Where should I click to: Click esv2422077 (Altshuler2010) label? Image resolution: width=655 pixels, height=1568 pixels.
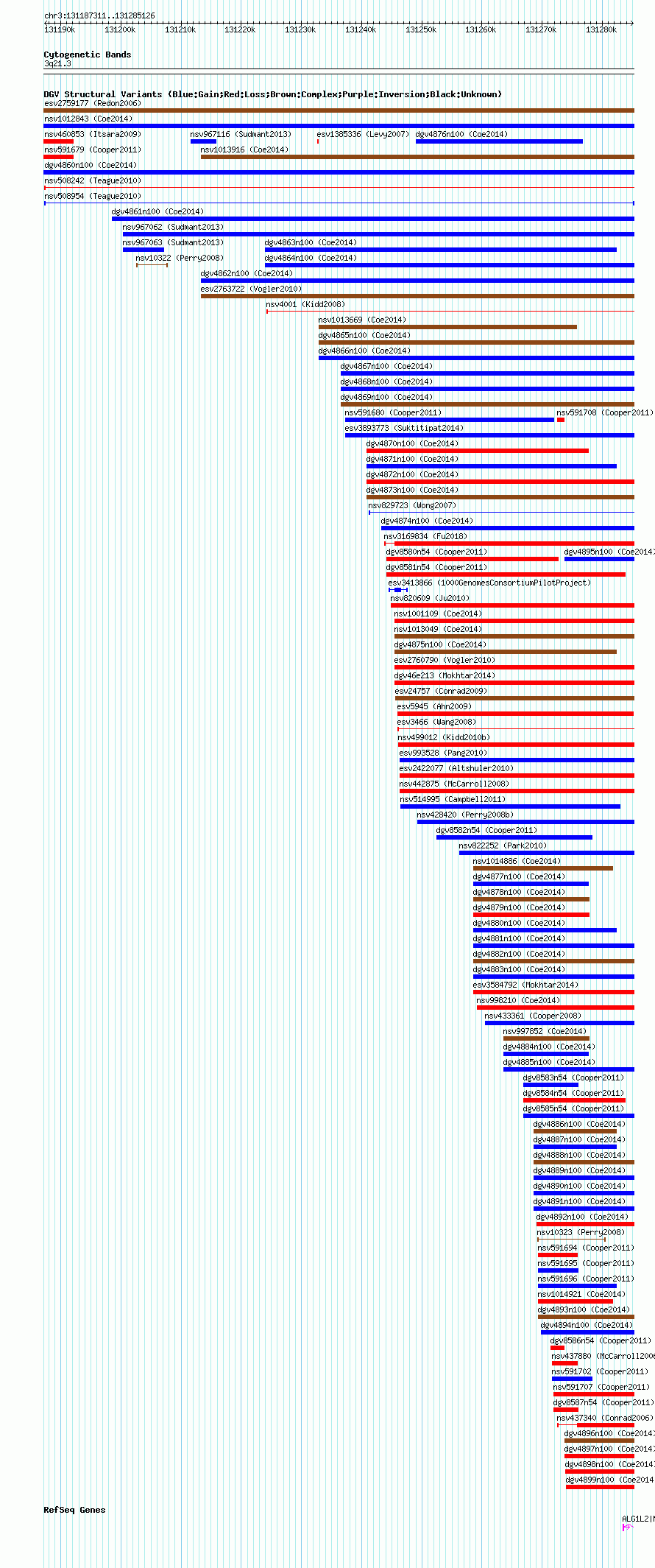456,768
